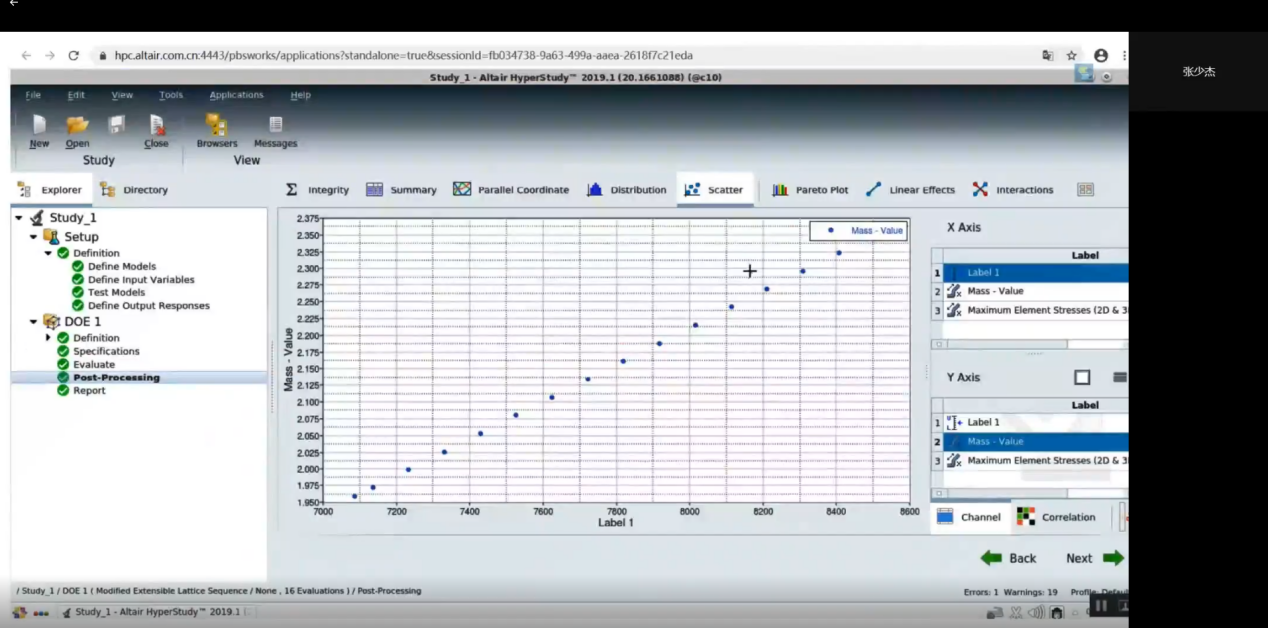The height and width of the screenshot is (628, 1268).
Task: Click the DOE 1 cube icon in tree
Action: (52, 321)
